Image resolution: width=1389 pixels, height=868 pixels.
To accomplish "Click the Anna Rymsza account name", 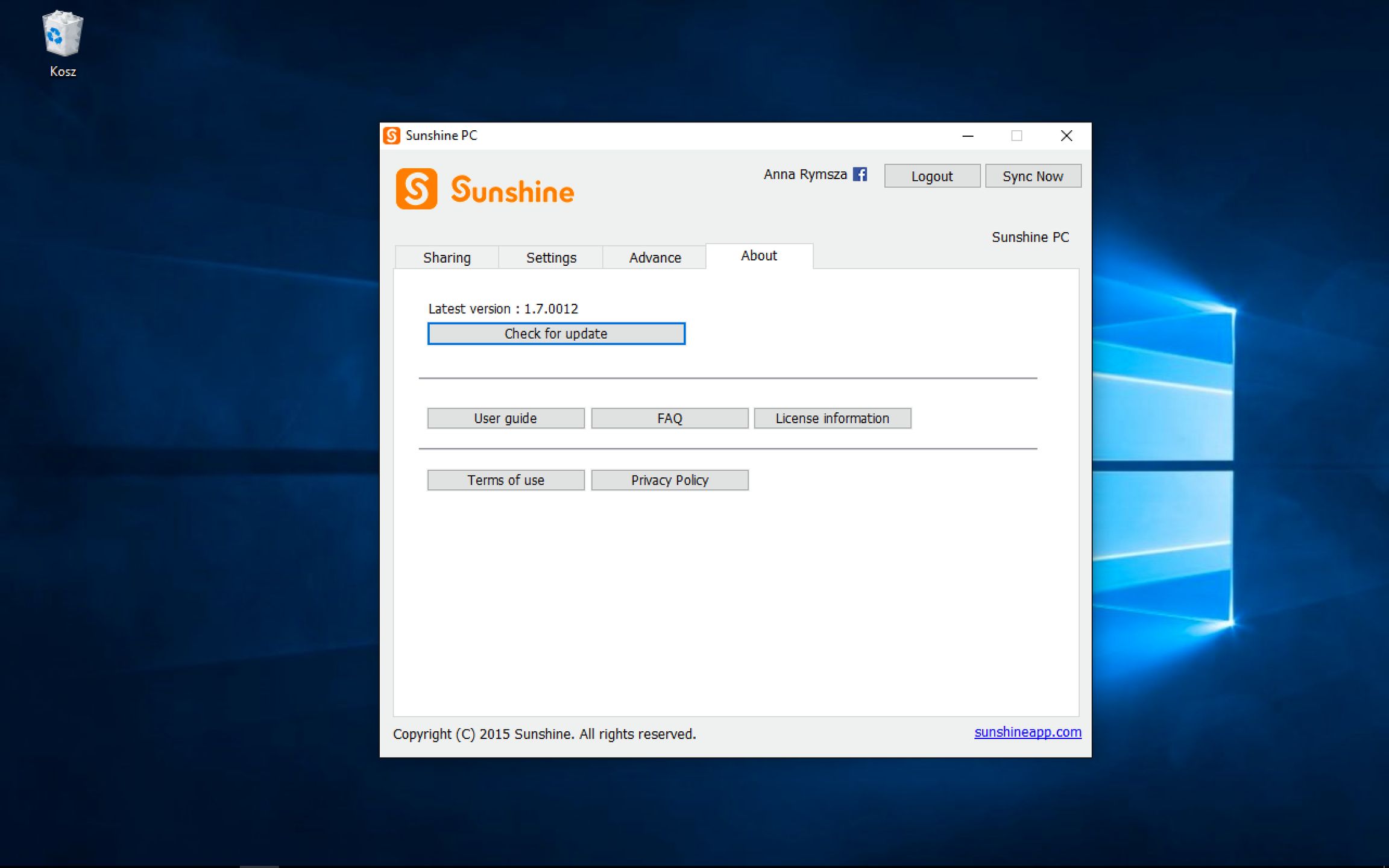I will [806, 174].
